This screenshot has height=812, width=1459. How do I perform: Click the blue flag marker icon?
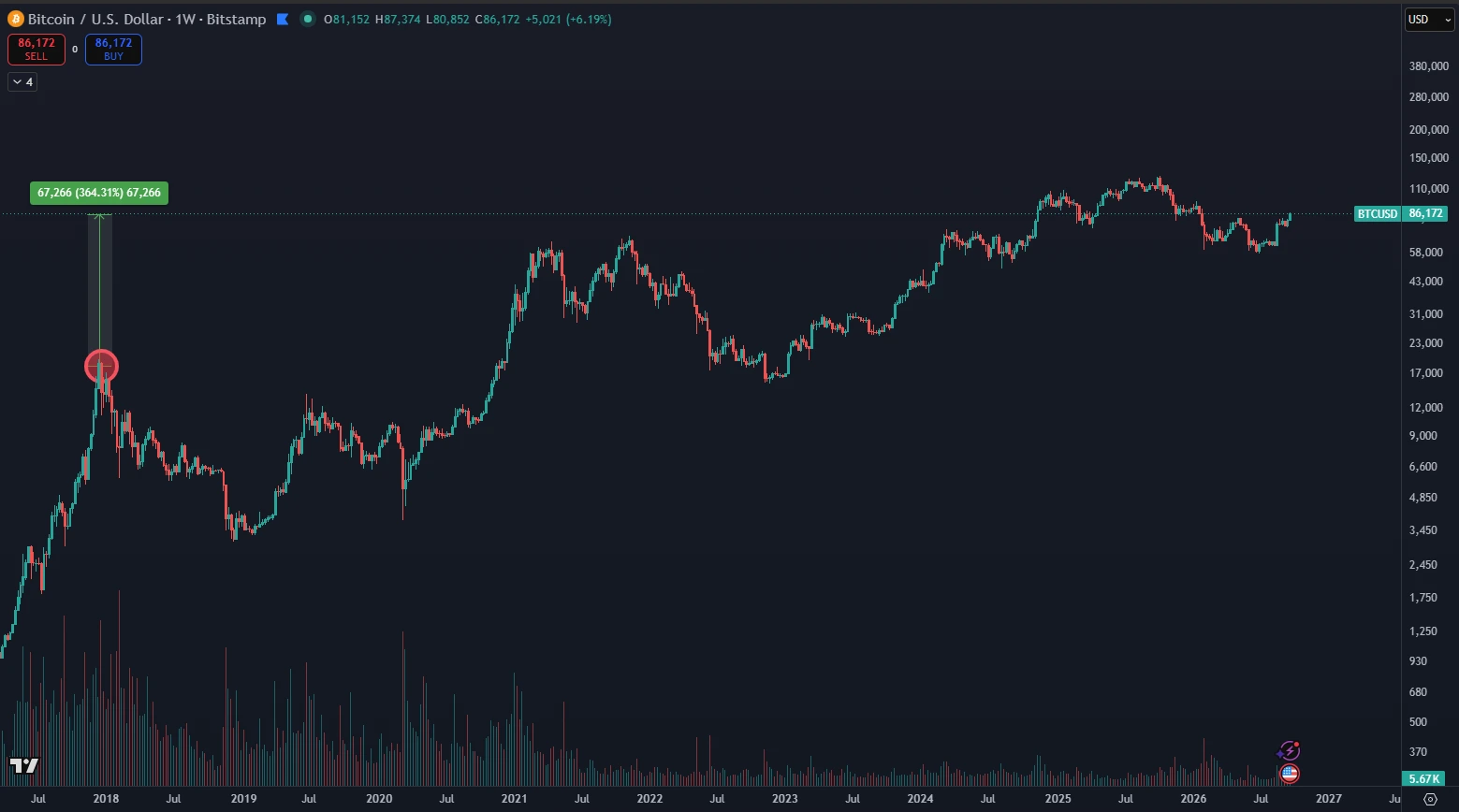(x=283, y=19)
